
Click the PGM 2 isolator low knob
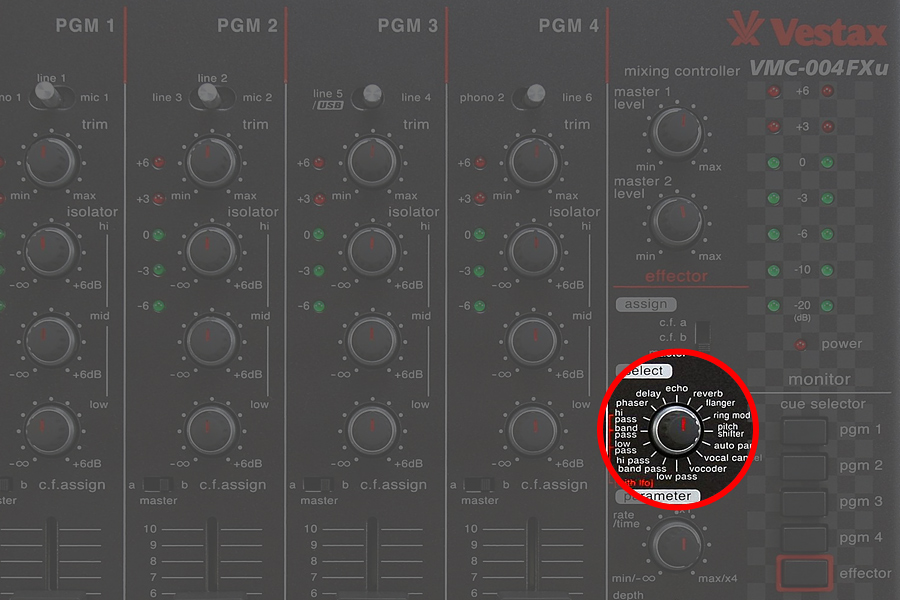[211, 429]
